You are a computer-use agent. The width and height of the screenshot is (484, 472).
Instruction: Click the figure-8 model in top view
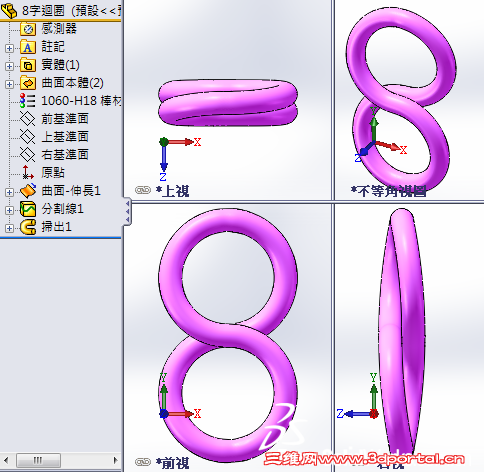(228, 103)
